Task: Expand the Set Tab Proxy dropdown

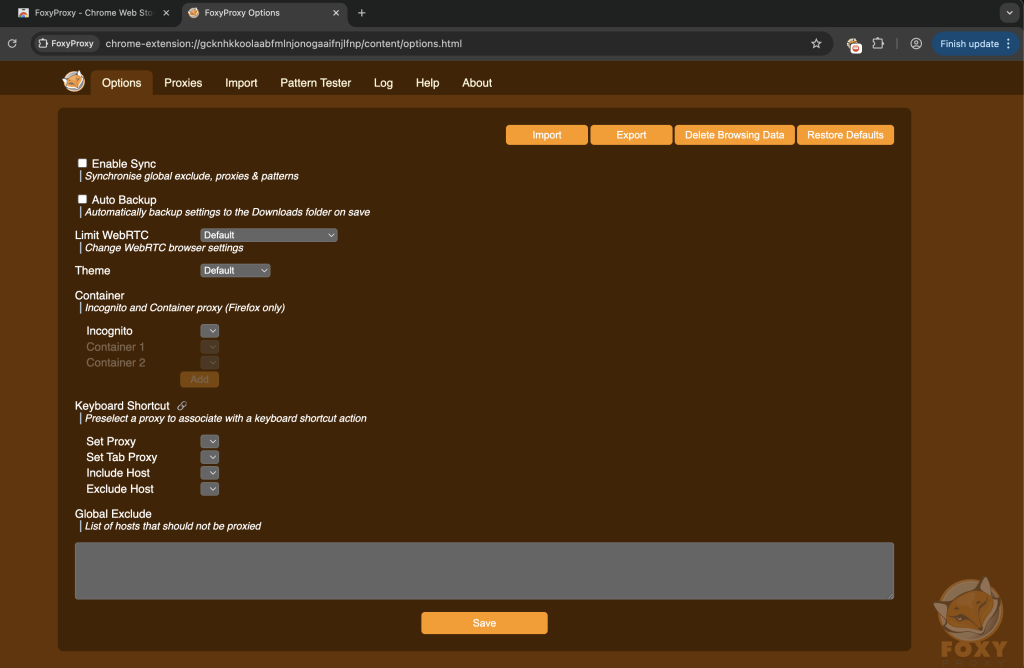Action: 209,457
